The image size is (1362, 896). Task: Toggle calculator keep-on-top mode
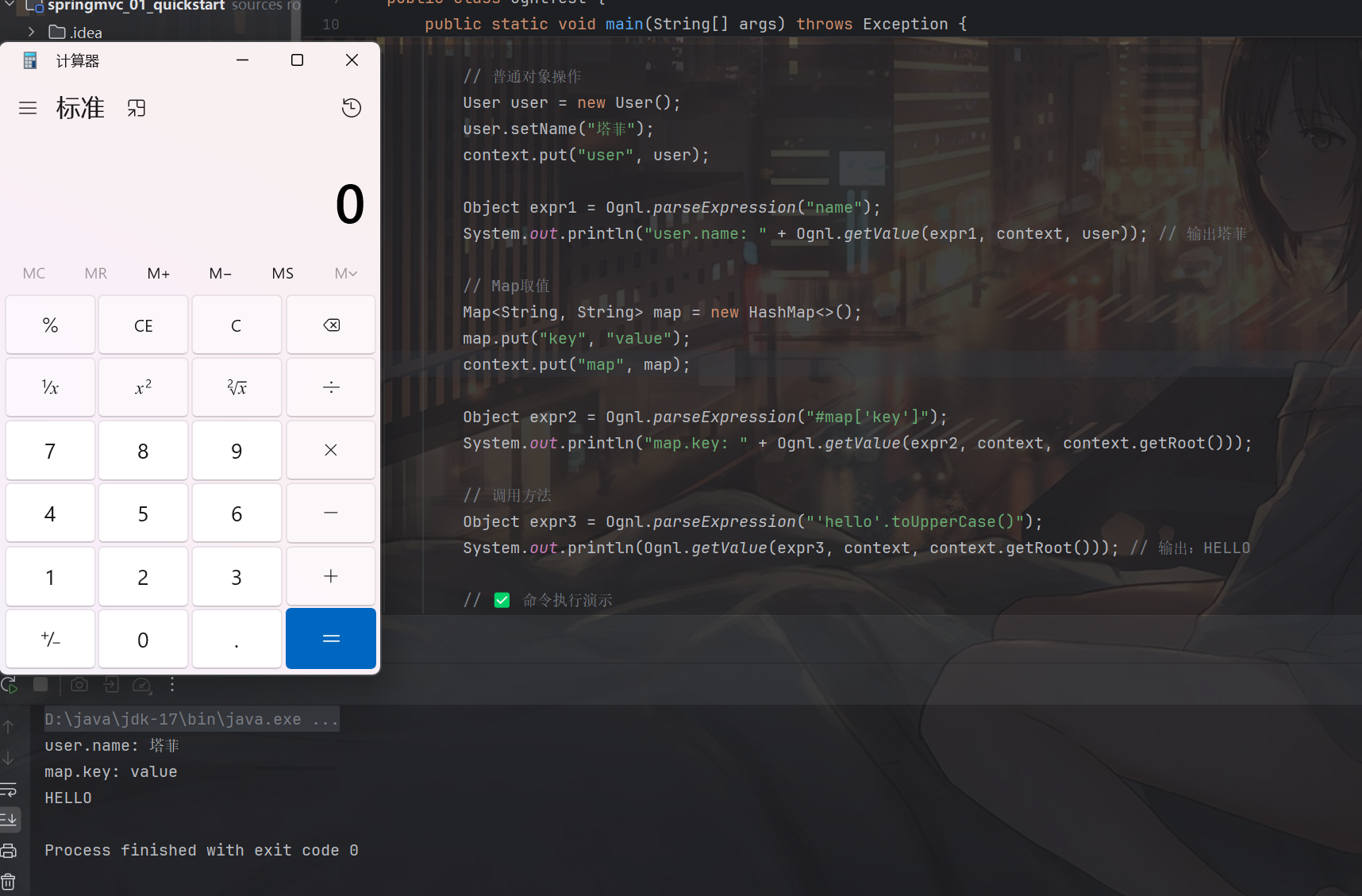point(137,108)
